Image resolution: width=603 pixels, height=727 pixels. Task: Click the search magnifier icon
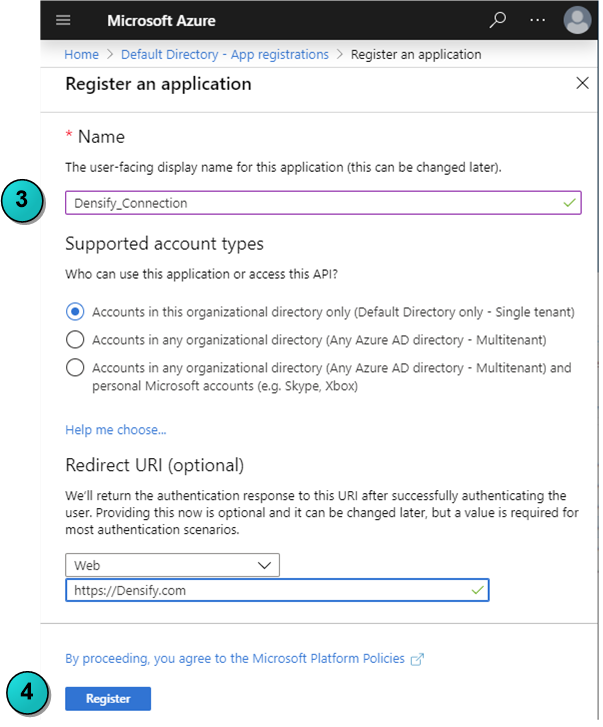[498, 20]
